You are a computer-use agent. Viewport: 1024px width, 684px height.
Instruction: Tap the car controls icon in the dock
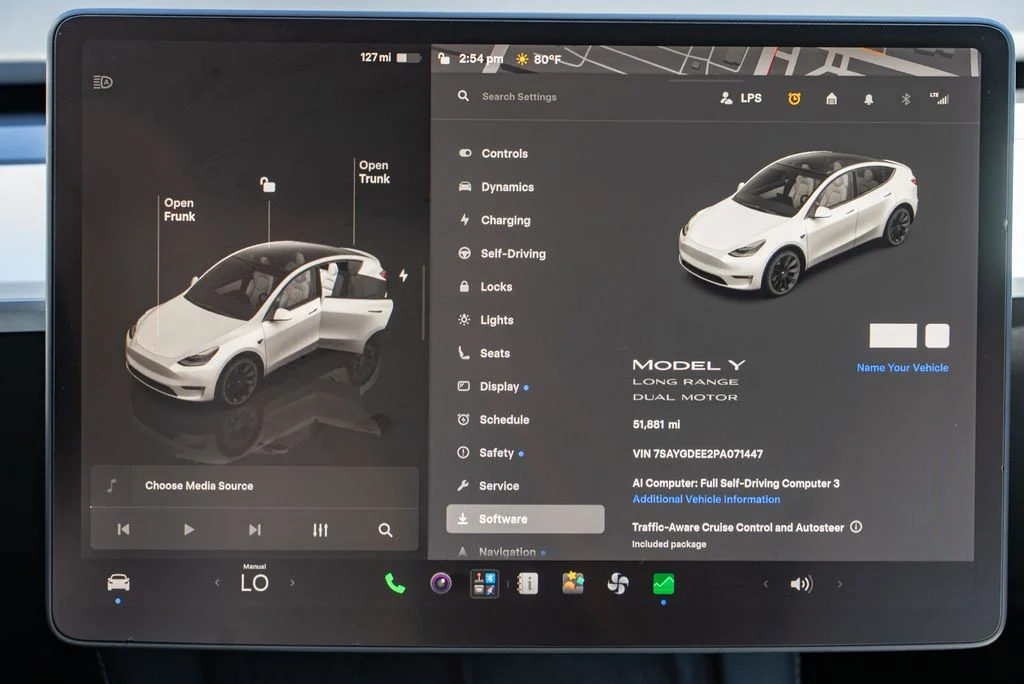tap(118, 582)
